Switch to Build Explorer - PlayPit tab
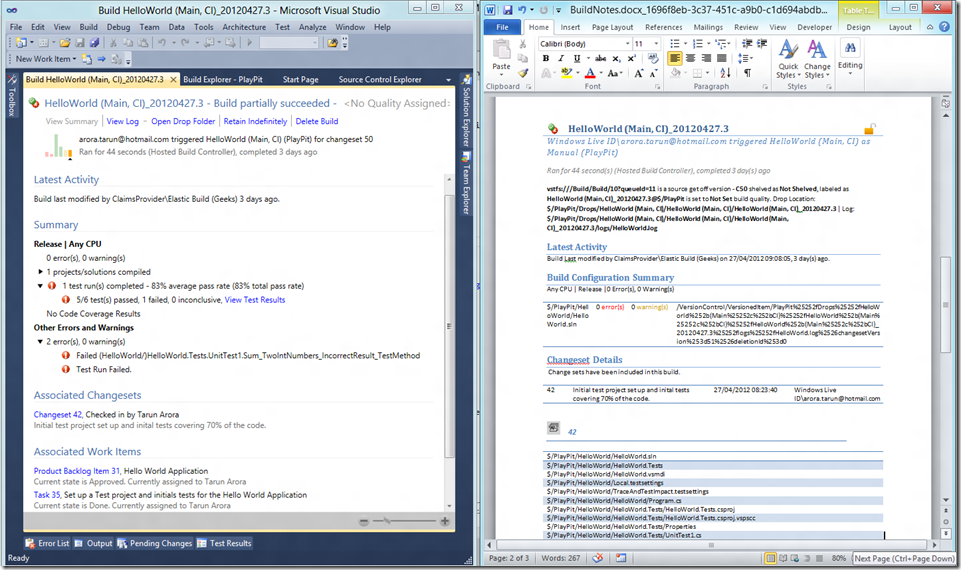Viewport: 961px width, 570px height. point(222,79)
